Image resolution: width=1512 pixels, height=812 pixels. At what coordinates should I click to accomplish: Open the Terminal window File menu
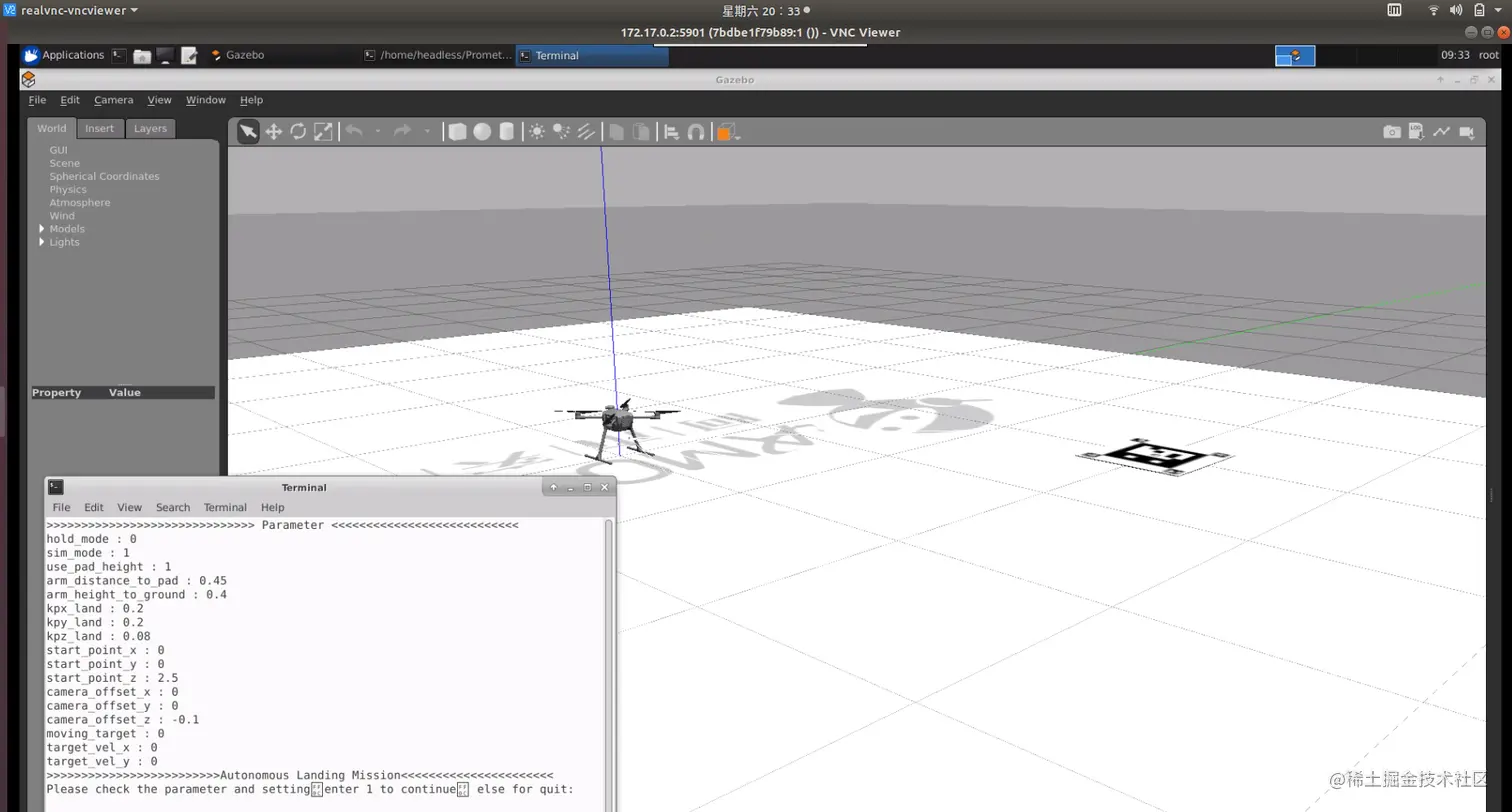pyautogui.click(x=61, y=507)
